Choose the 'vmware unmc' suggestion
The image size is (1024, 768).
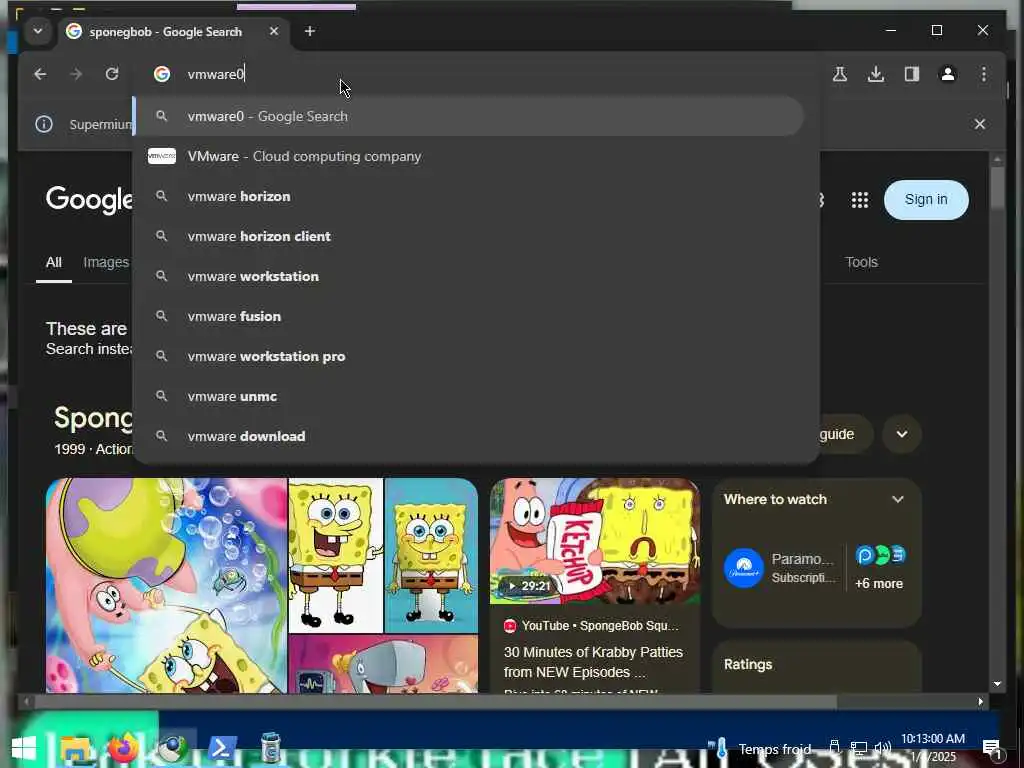(x=469, y=396)
